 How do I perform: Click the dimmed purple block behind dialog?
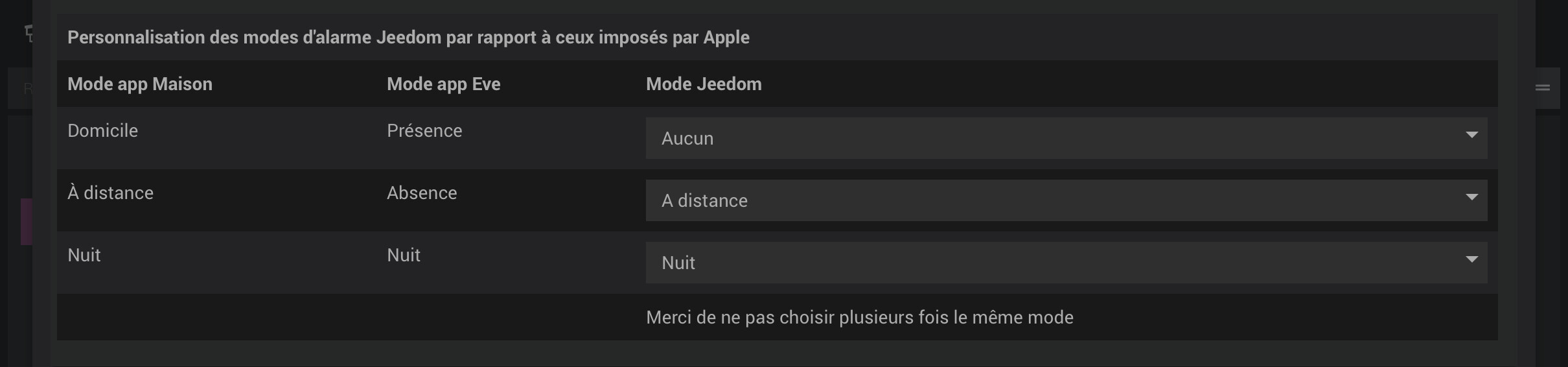point(27,222)
